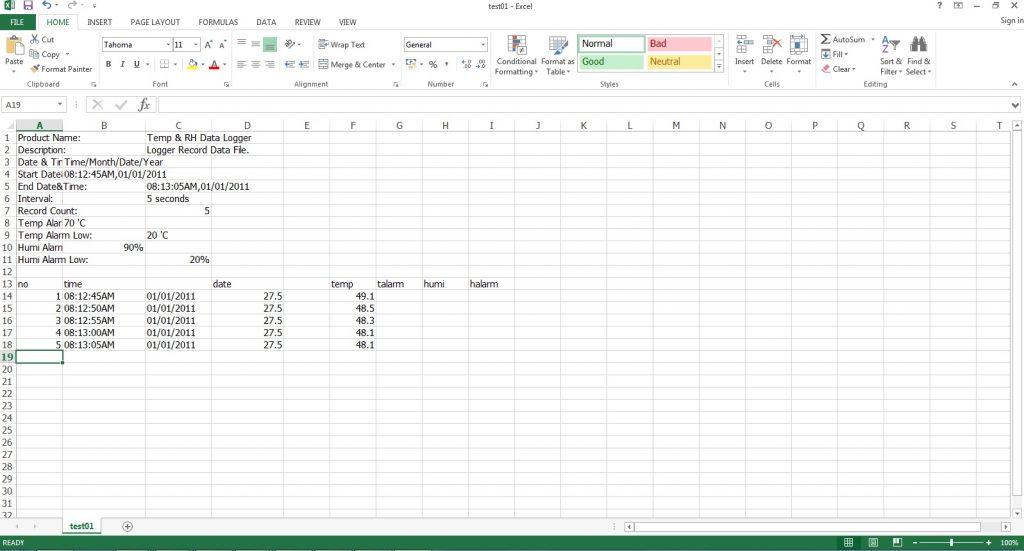The height and width of the screenshot is (551, 1024).
Task: Switch to the FORMULAS tab
Action: [x=218, y=21]
